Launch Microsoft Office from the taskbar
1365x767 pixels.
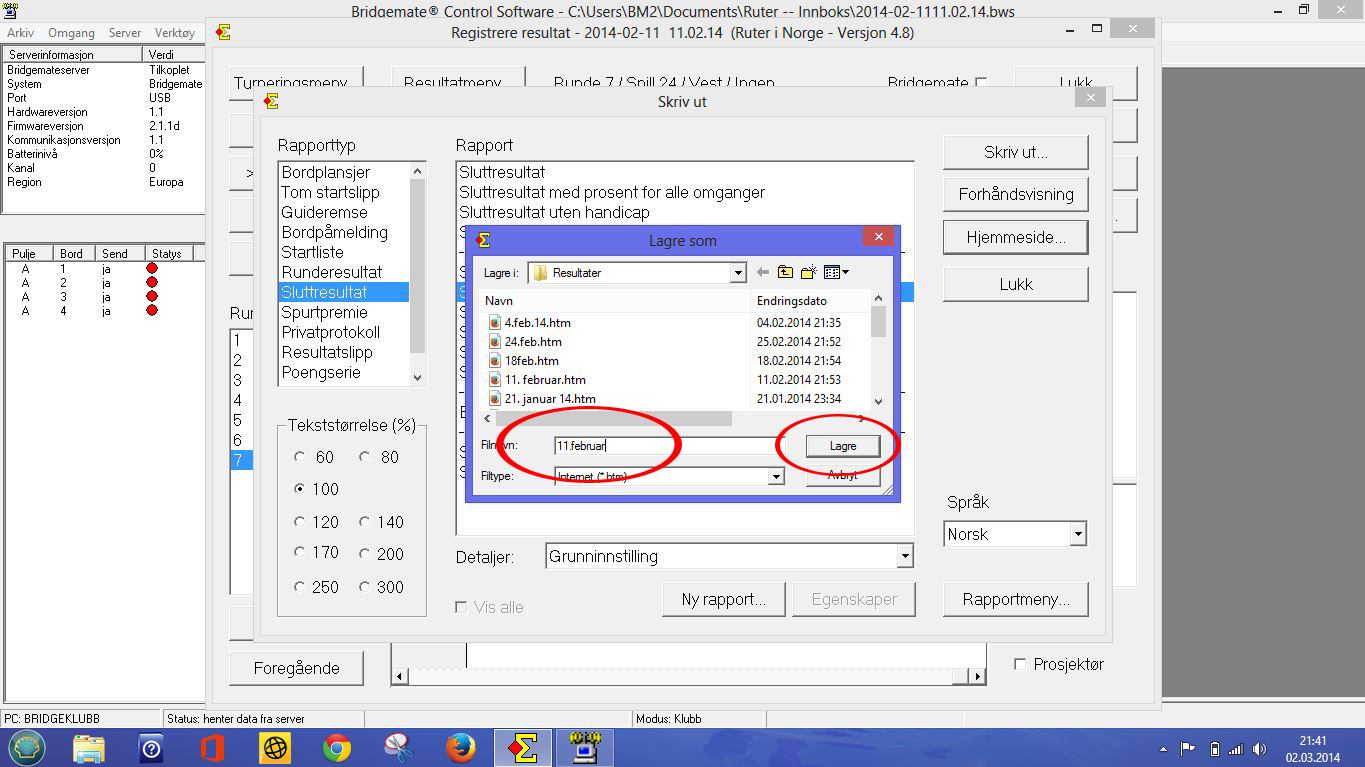point(212,748)
